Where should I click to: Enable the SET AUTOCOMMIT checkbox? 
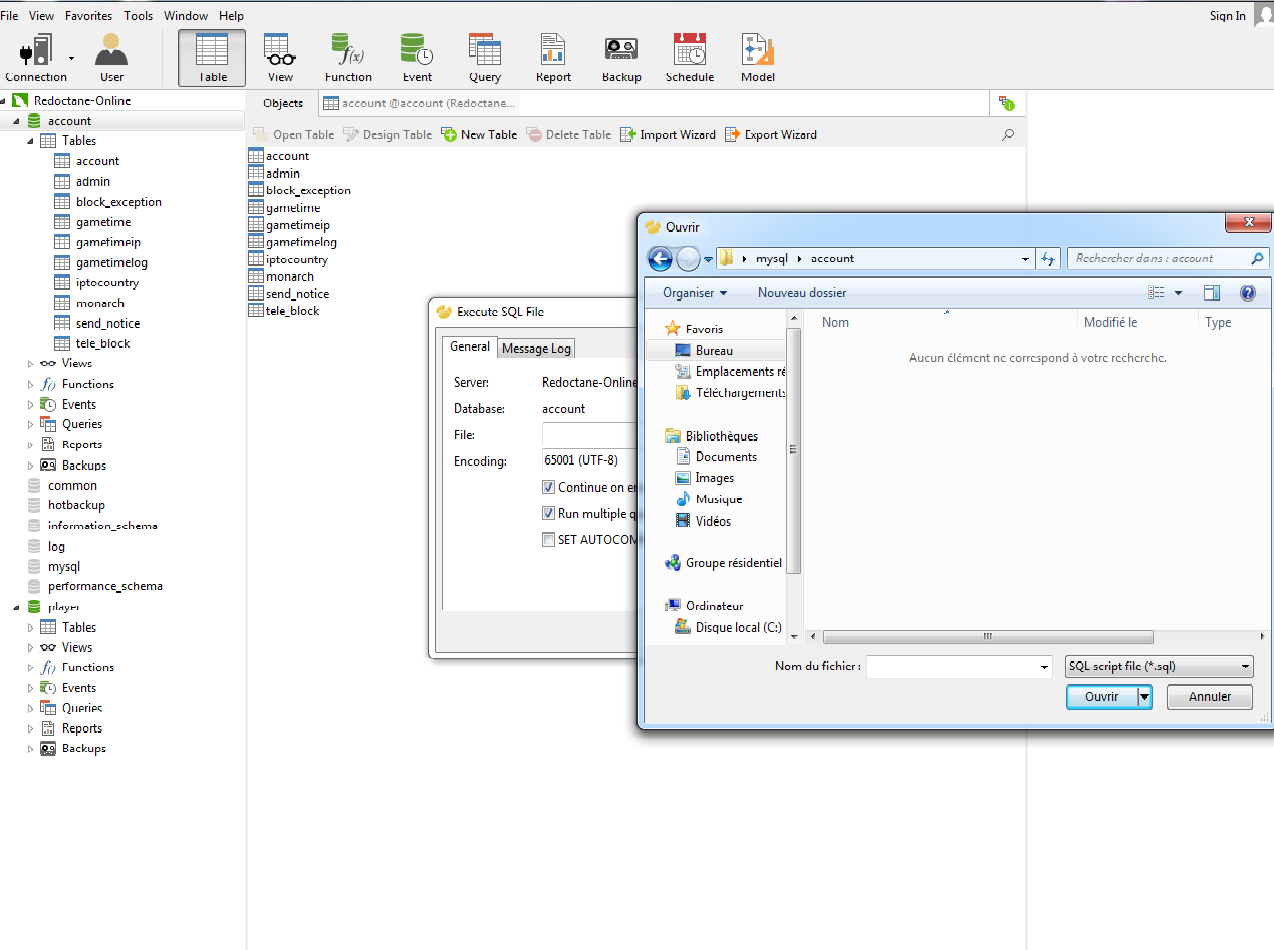[x=548, y=539]
